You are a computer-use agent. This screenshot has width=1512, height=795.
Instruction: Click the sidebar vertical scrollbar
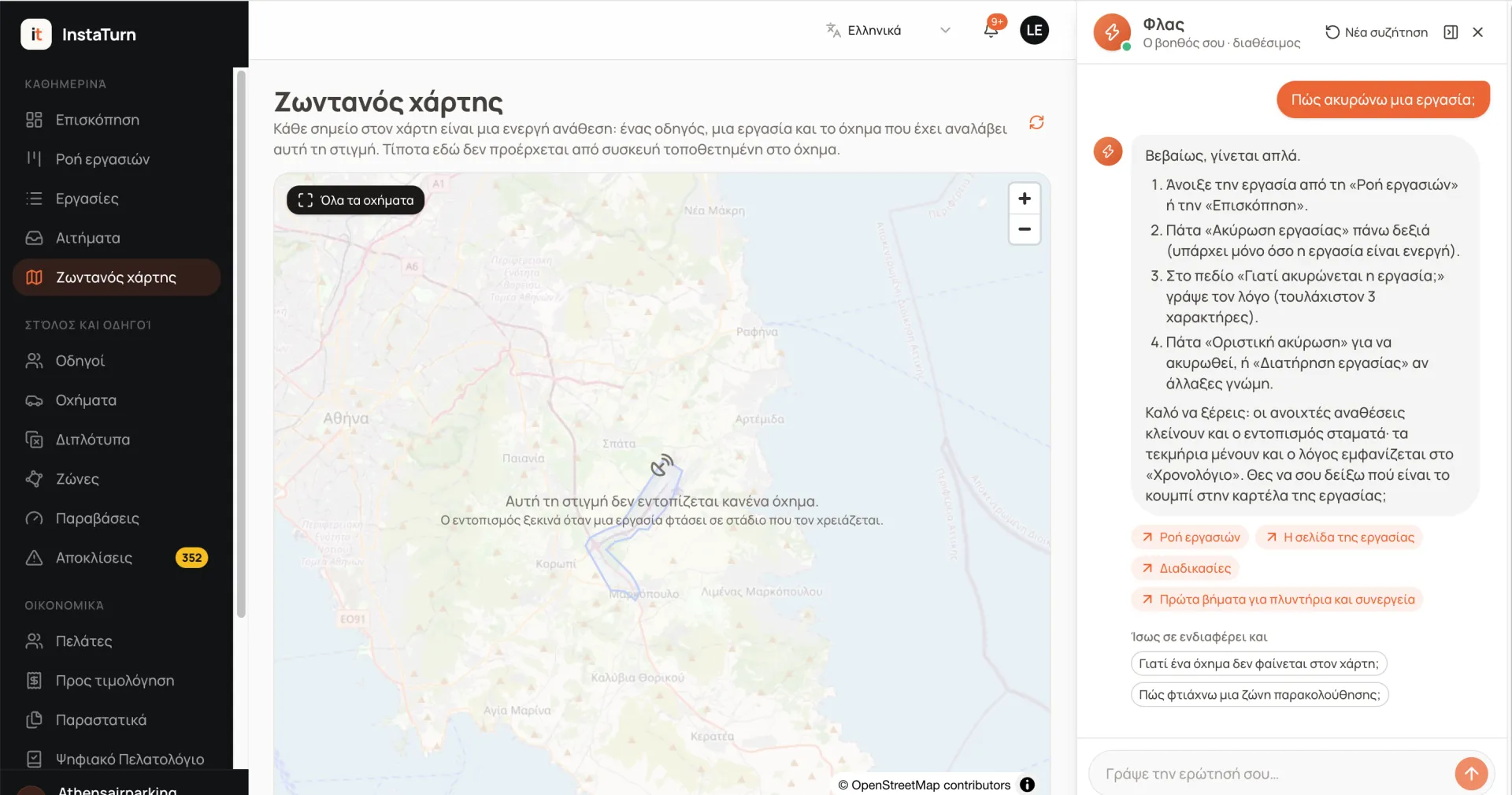(241, 343)
